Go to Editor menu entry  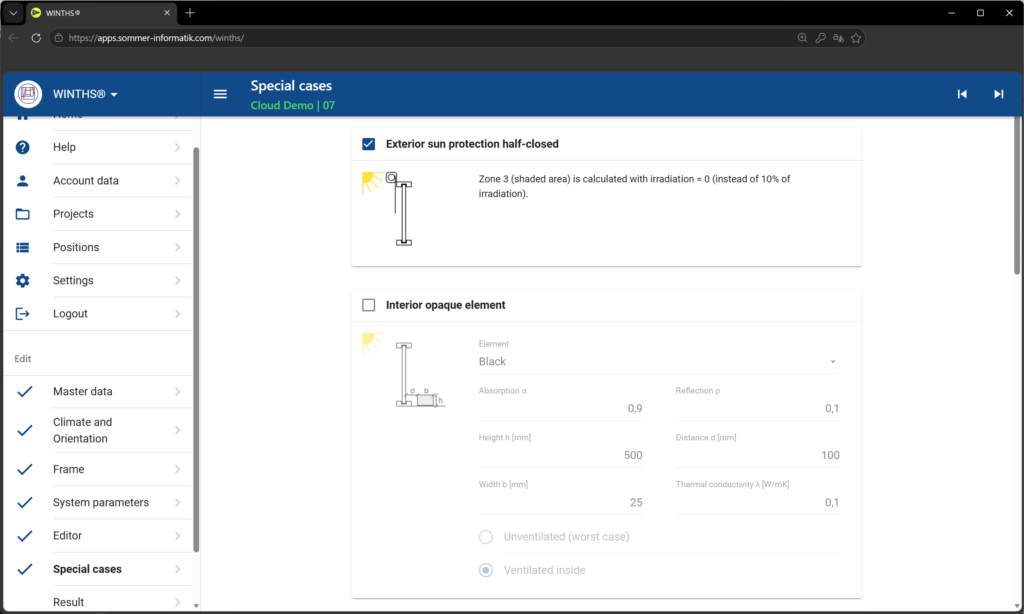[98, 536]
